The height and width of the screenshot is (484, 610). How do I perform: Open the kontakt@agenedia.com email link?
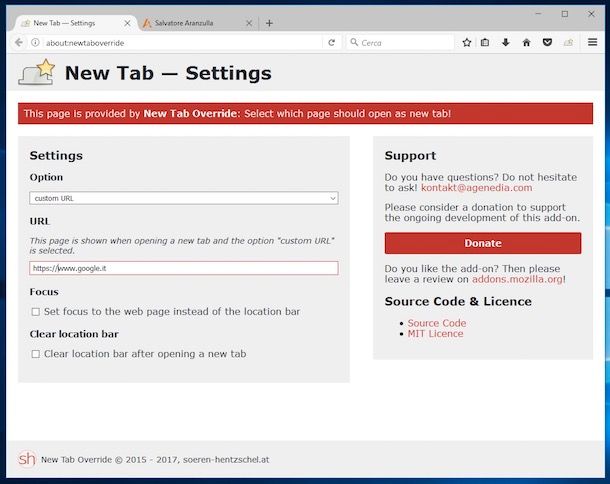tap(477, 188)
